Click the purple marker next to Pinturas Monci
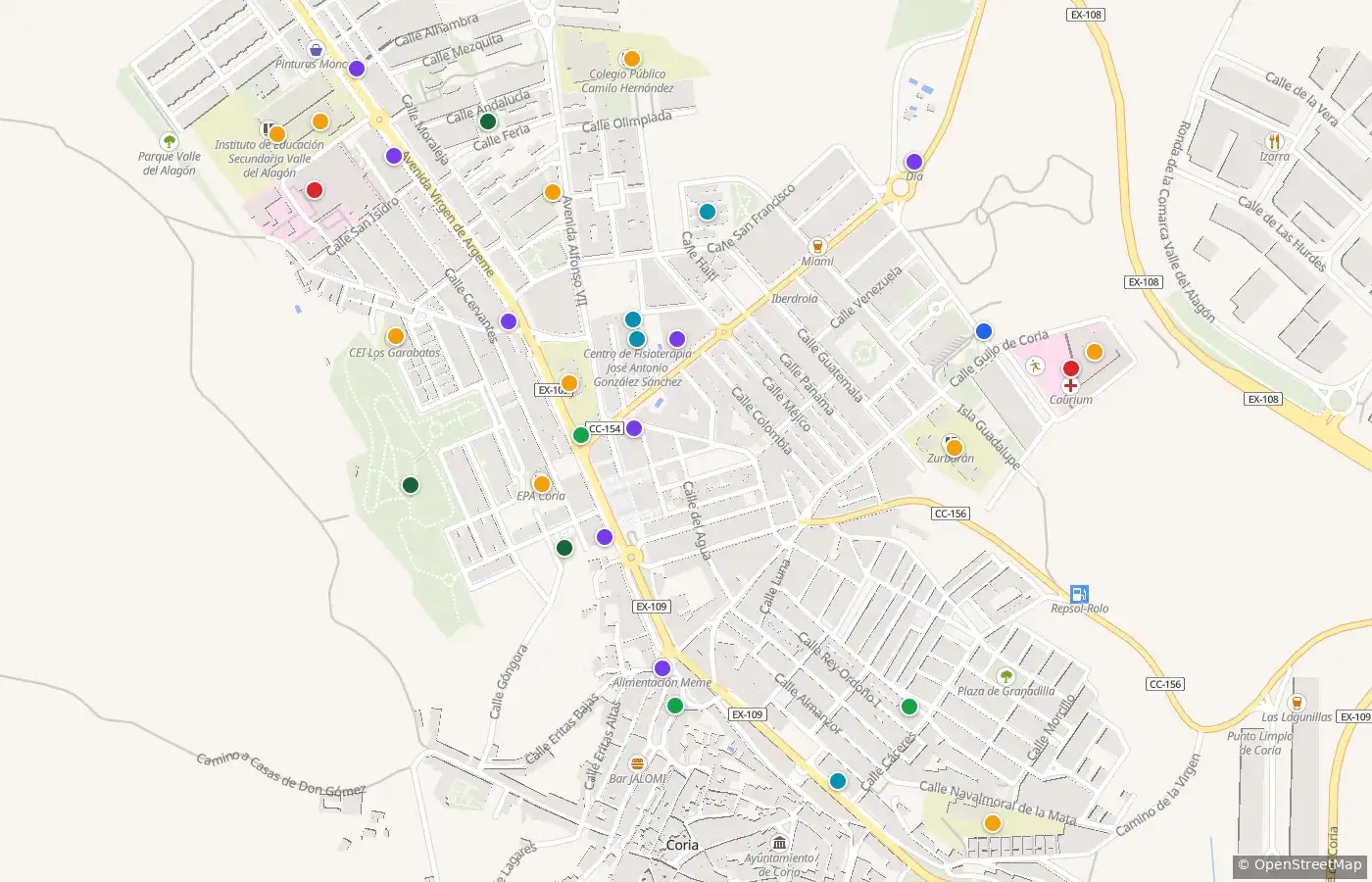Screen dimensions: 1372x882 357,69
